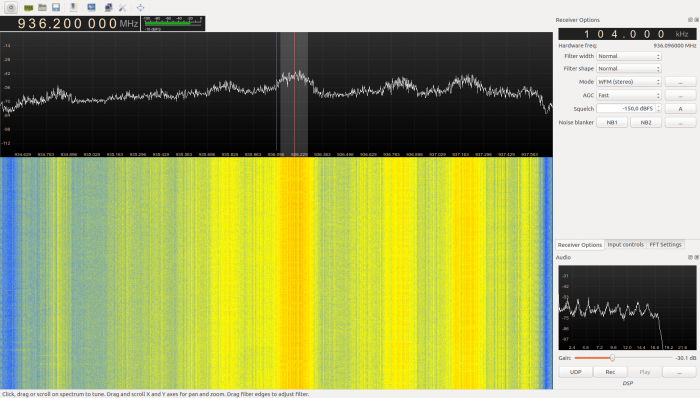This screenshot has height=398, width=700.
Task: Open the Filter width dropdown
Action: coord(629,56)
